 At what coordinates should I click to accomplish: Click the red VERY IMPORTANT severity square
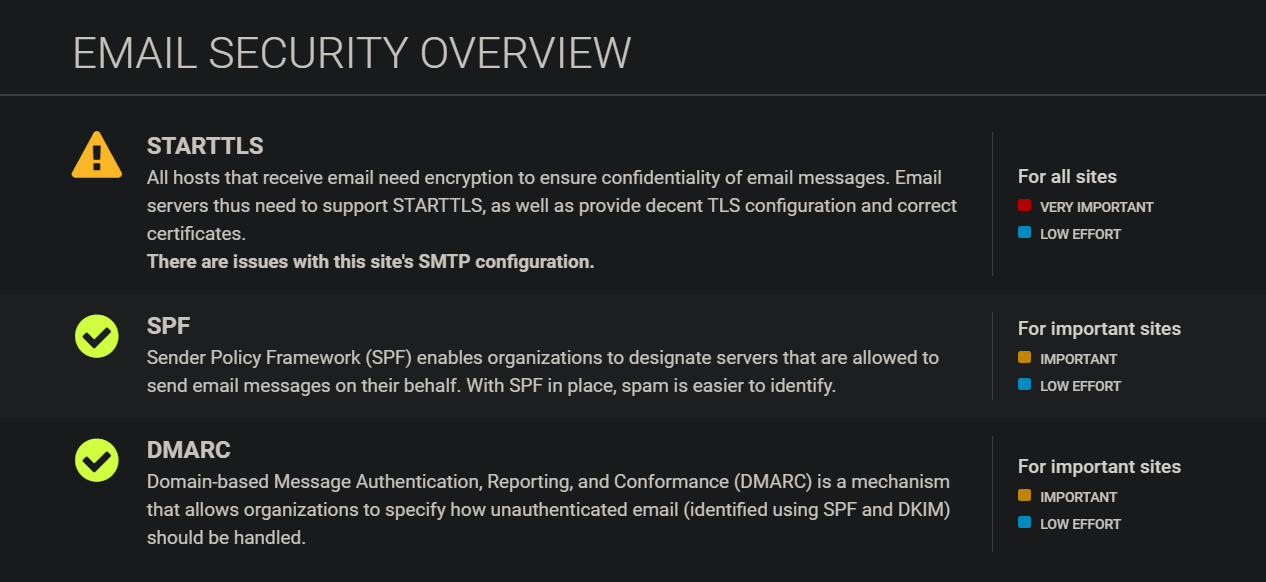1026,205
